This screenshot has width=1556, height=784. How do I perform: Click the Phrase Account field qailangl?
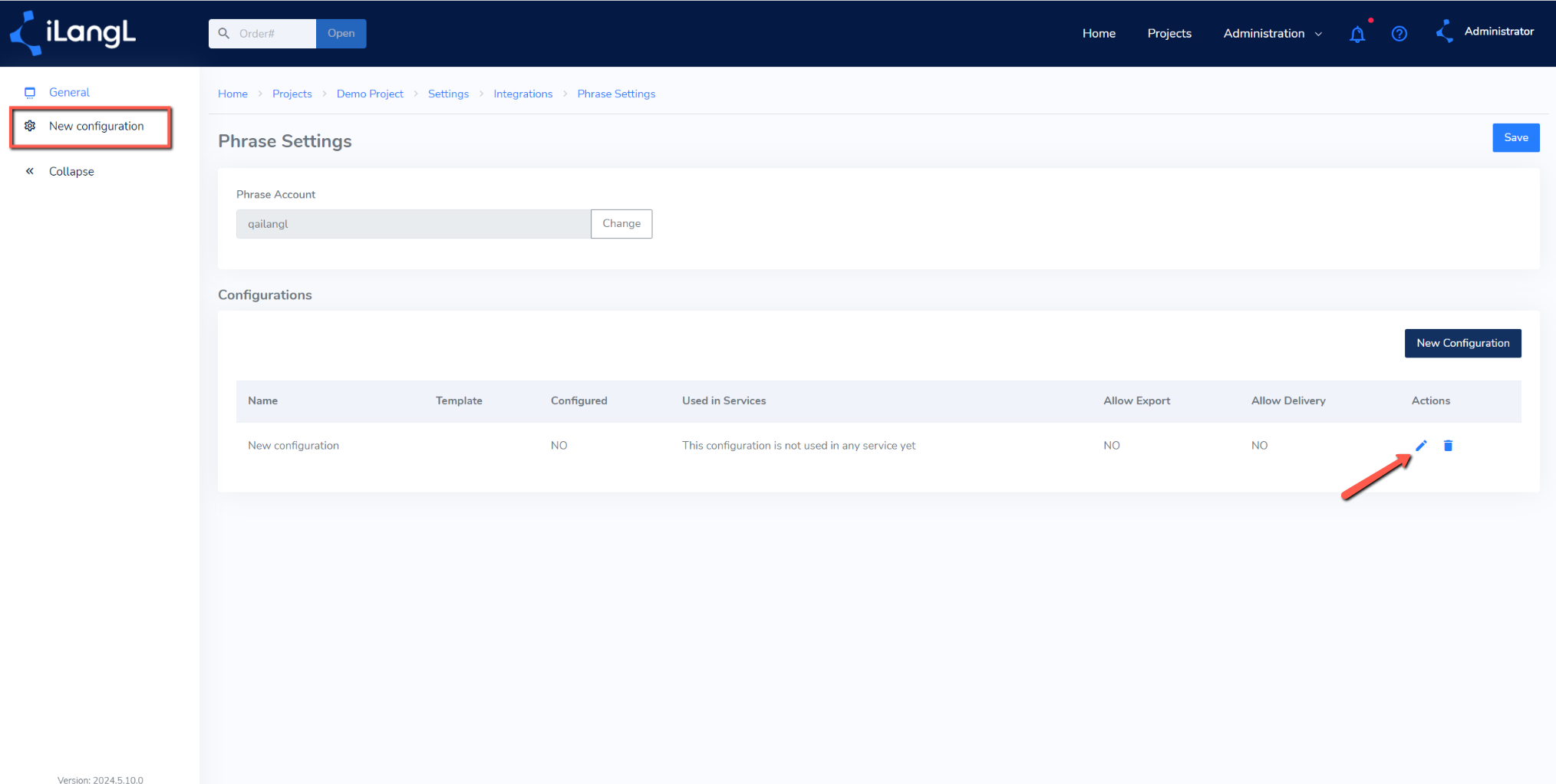(414, 223)
